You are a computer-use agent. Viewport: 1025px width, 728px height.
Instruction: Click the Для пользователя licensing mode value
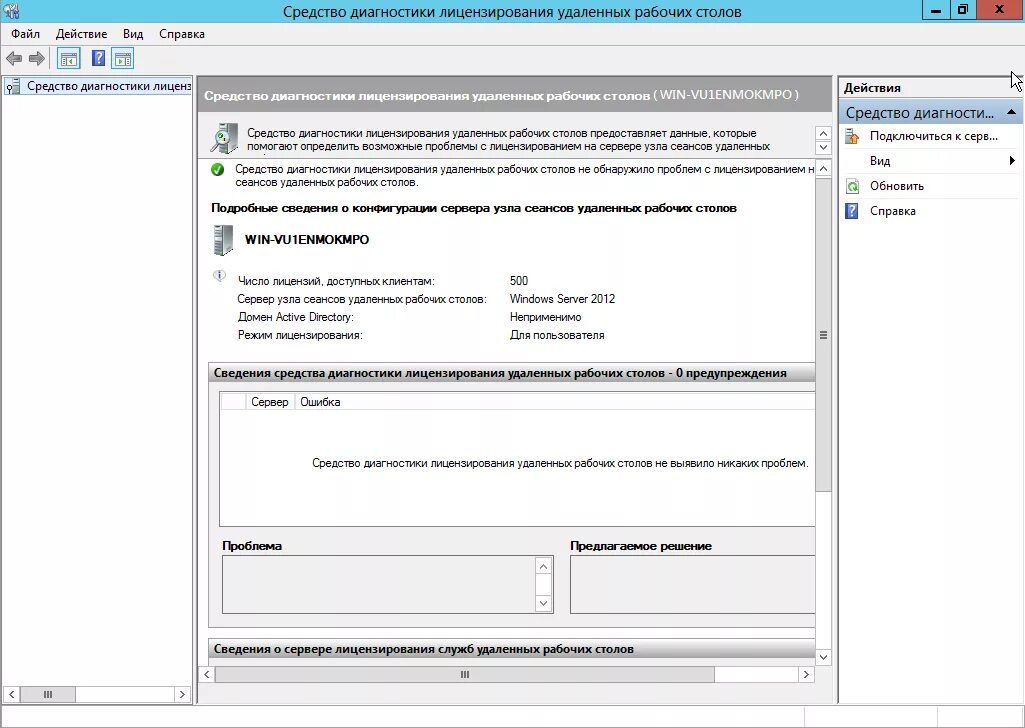[557, 335]
